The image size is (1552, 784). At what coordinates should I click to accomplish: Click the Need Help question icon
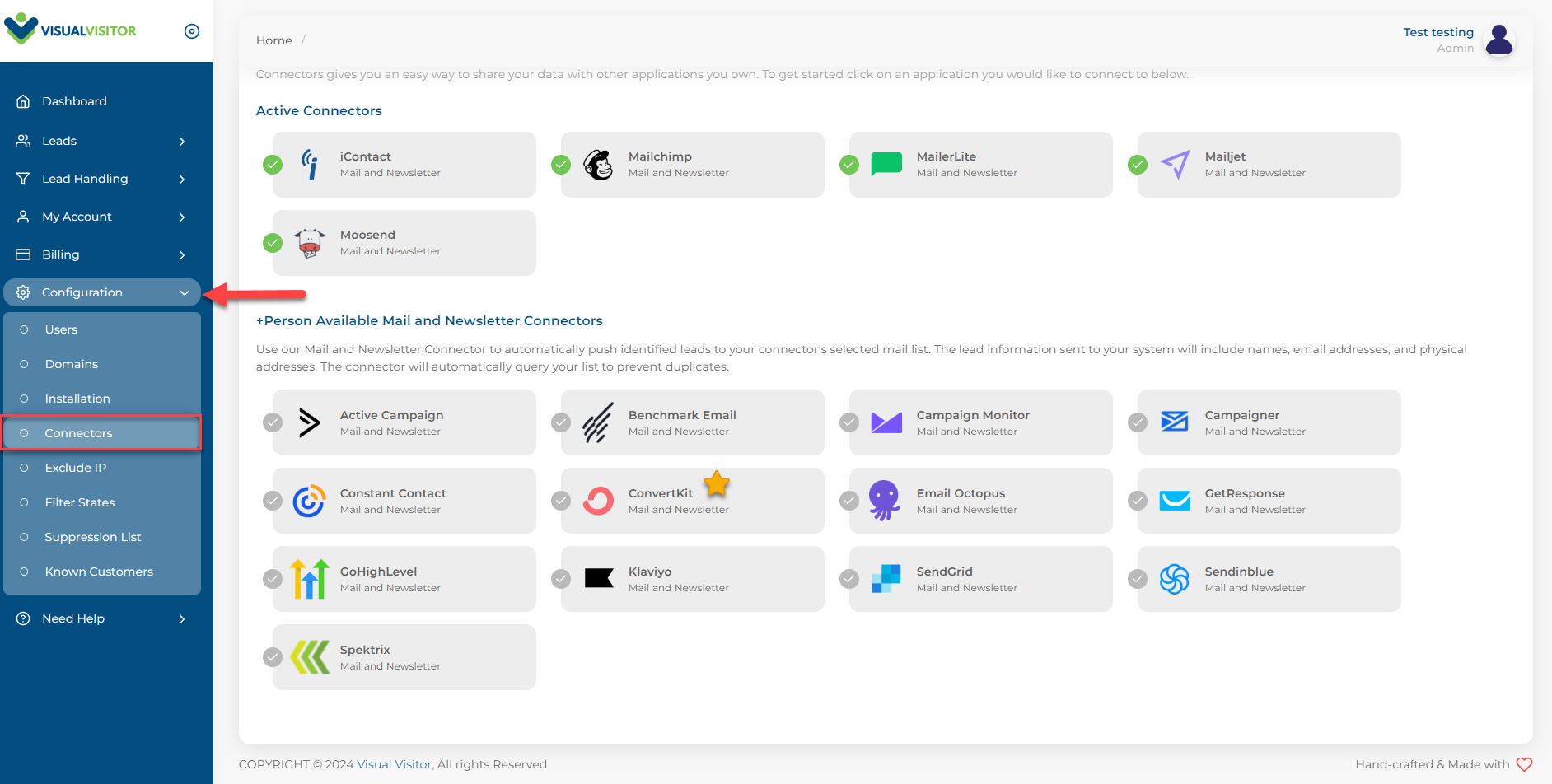(23, 618)
